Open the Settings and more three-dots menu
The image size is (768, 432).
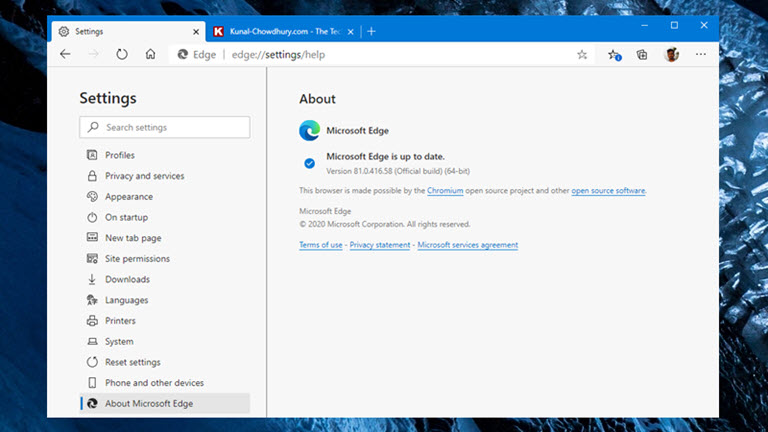click(x=701, y=54)
